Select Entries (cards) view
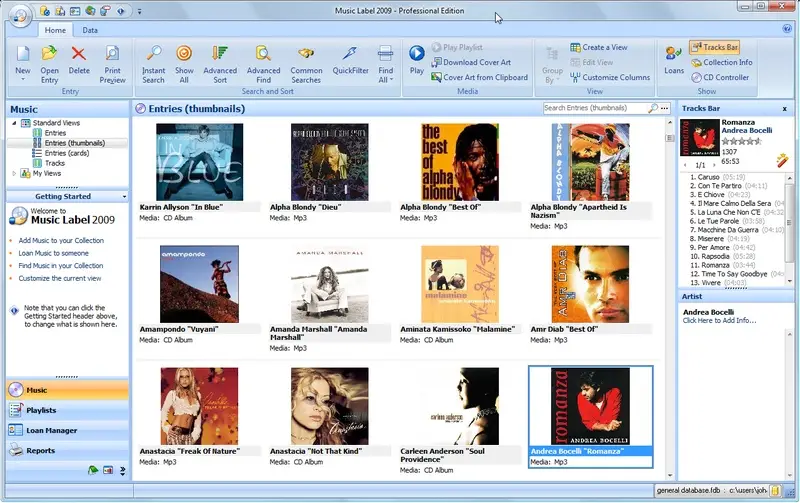 [x=67, y=153]
